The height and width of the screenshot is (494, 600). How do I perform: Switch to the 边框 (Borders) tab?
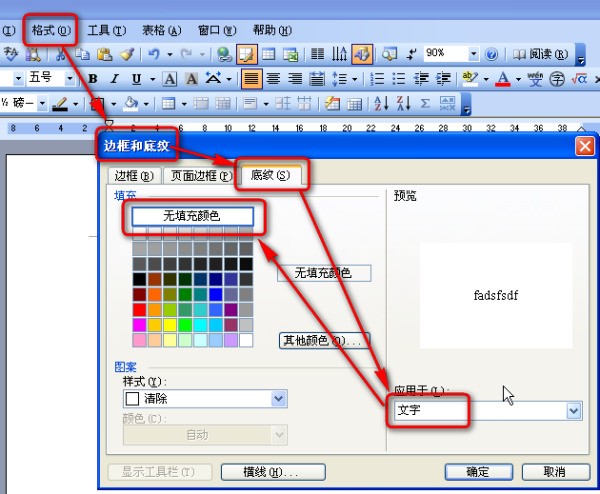(x=134, y=176)
